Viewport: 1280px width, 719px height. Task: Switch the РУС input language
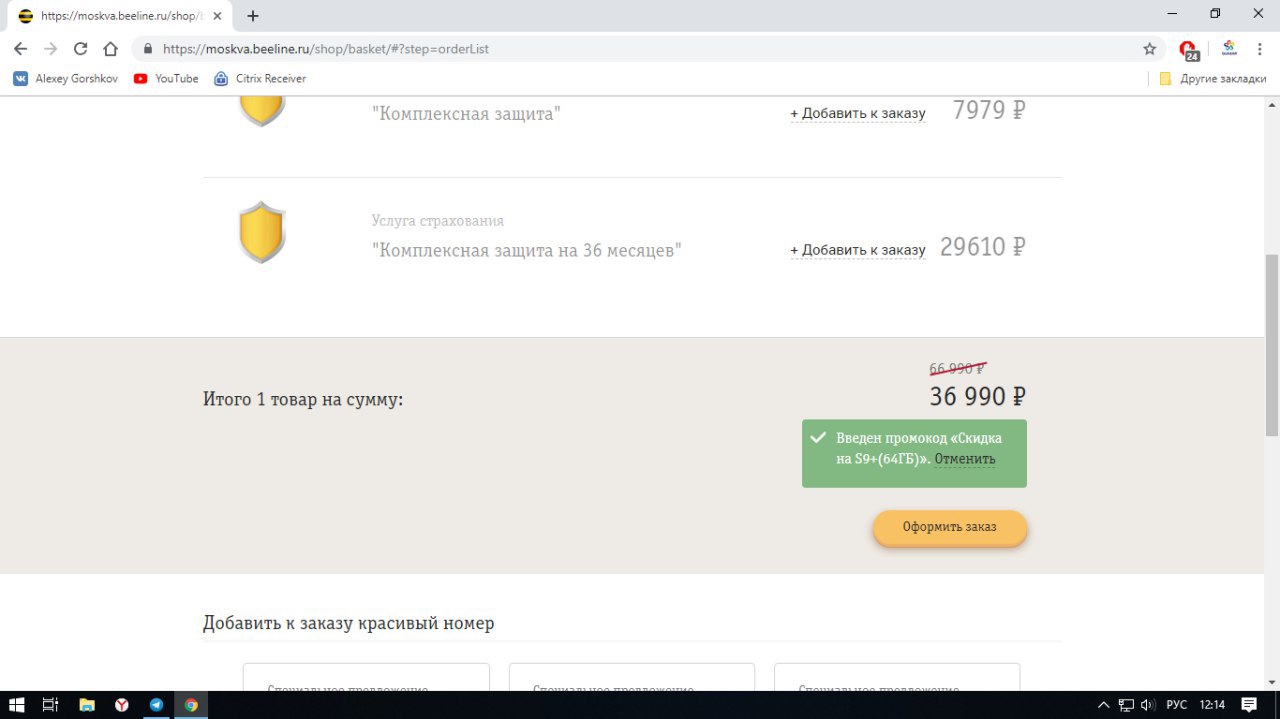coord(1177,704)
